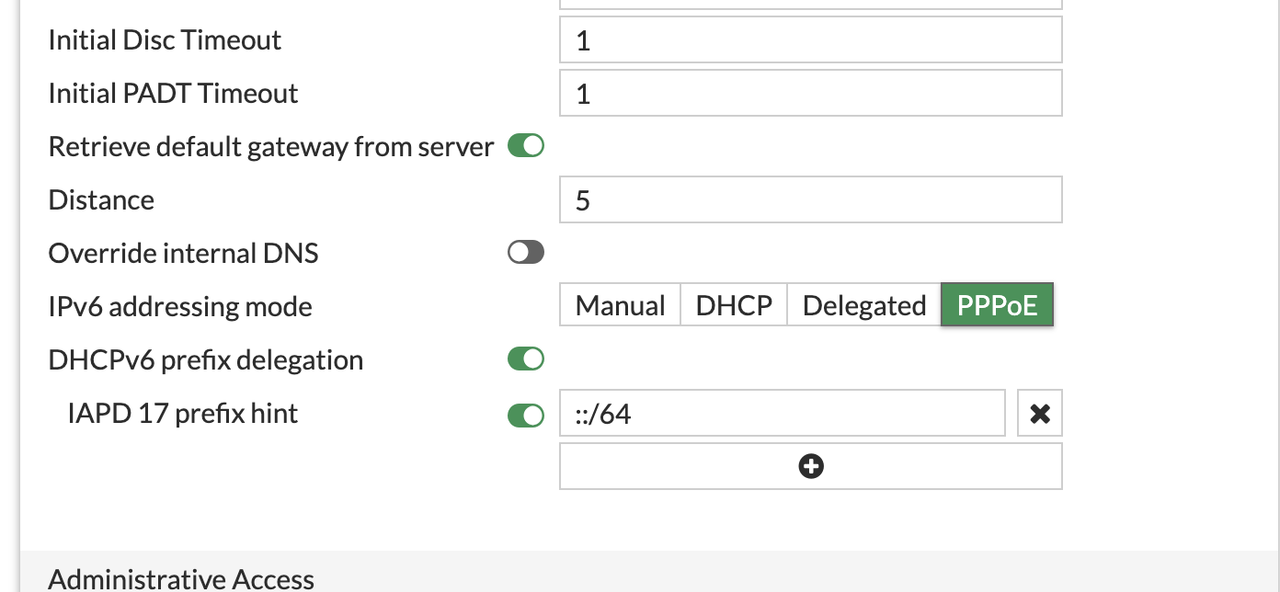
Task: Focus the Initial PADT Timeout field
Action: click(x=810, y=94)
